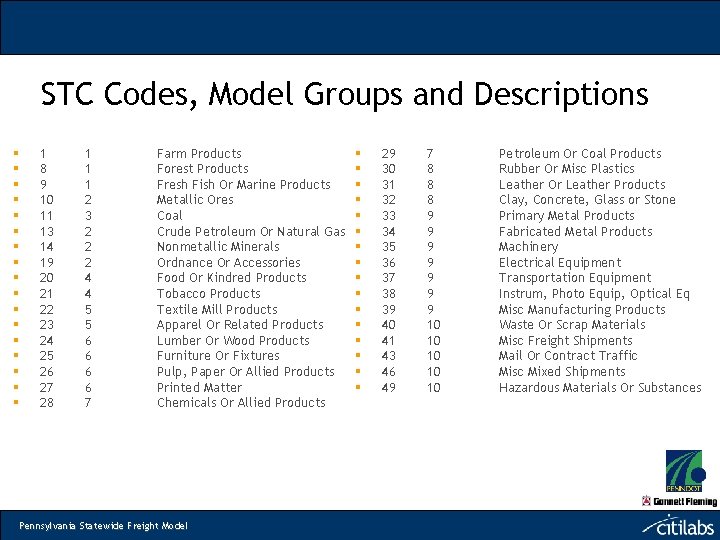The height and width of the screenshot is (540, 720).
Task: Select the slide title 'STC Codes, Model Groups and Descriptions'
Action: [x=344, y=94]
